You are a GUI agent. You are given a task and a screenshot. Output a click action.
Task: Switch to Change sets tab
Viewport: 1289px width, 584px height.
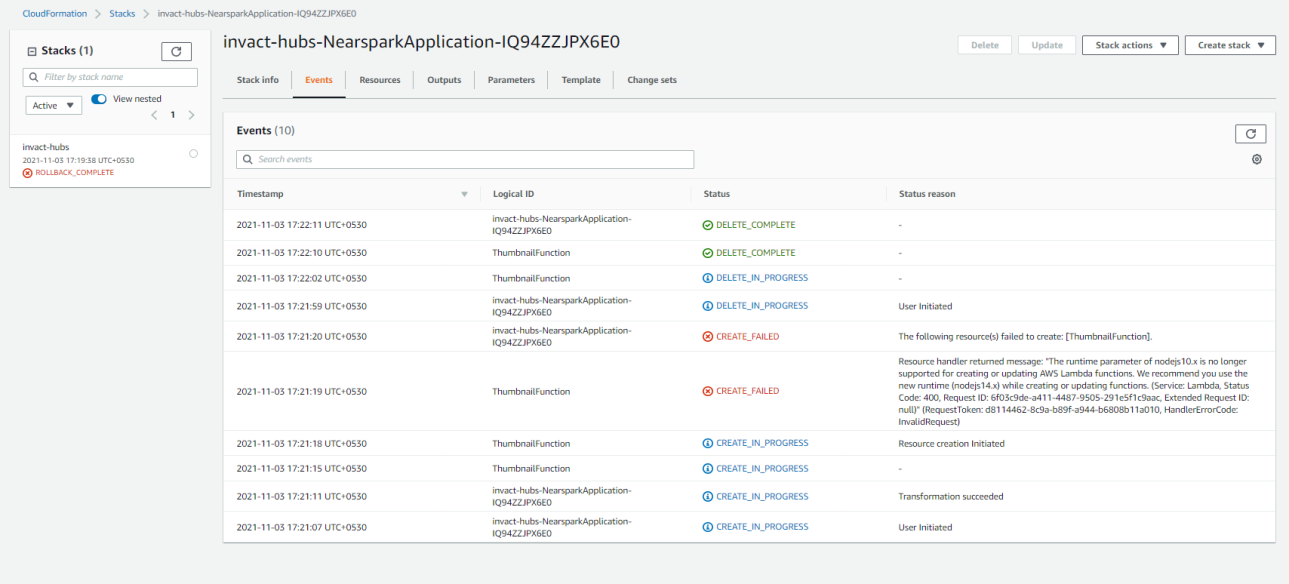click(x=652, y=80)
